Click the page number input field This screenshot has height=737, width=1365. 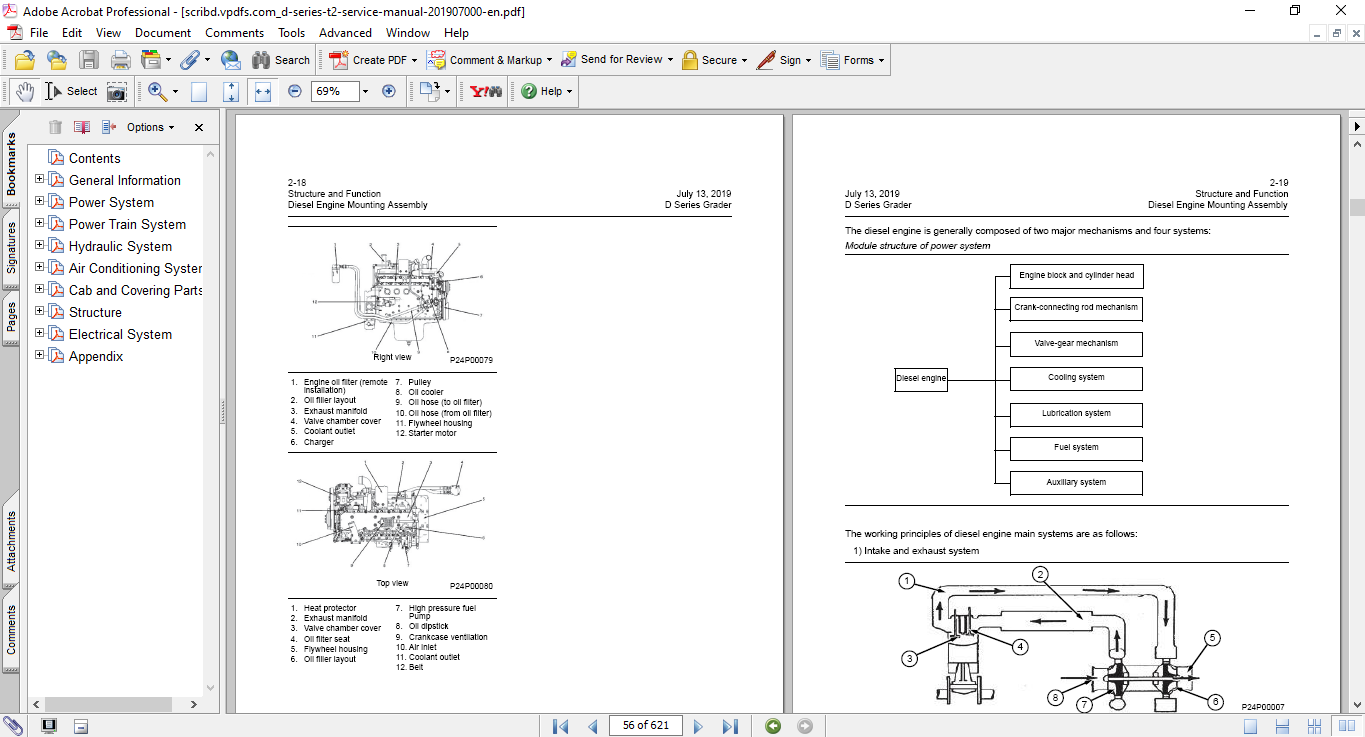pos(646,726)
